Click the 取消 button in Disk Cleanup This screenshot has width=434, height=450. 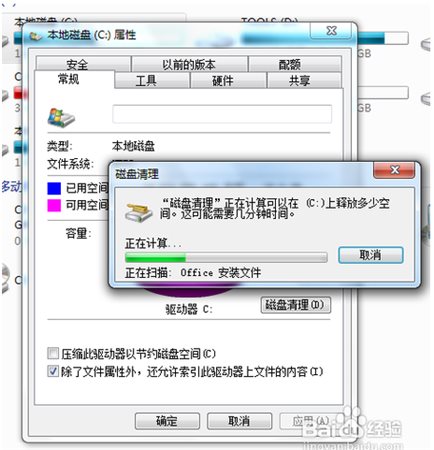tap(371, 255)
